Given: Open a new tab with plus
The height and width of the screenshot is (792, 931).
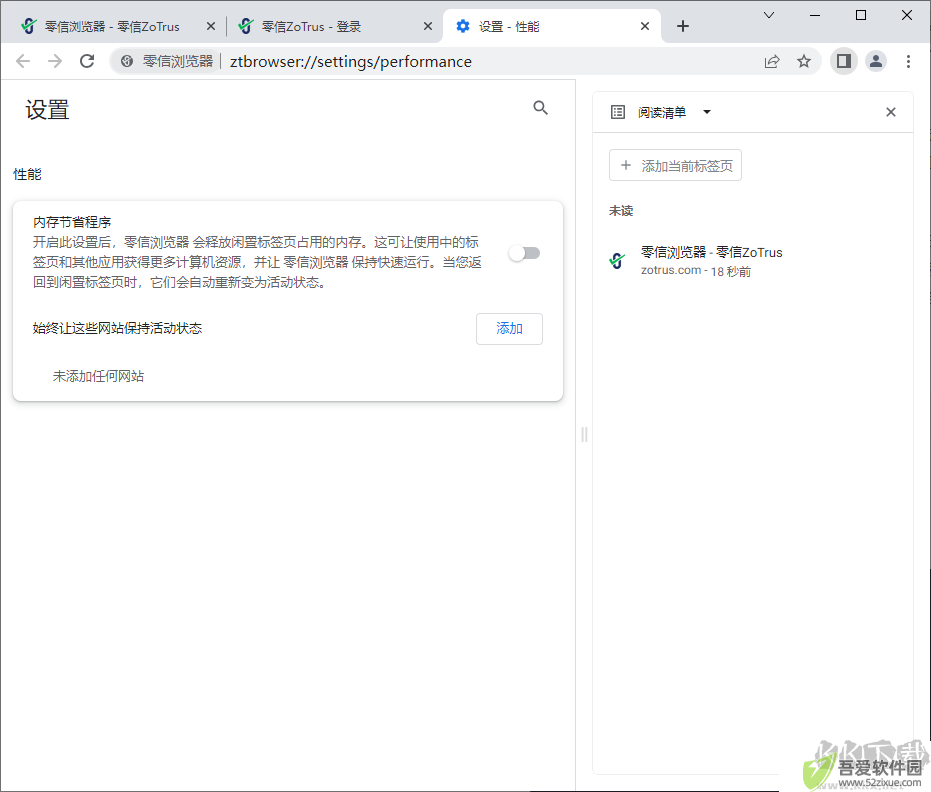Looking at the screenshot, I should (683, 26).
